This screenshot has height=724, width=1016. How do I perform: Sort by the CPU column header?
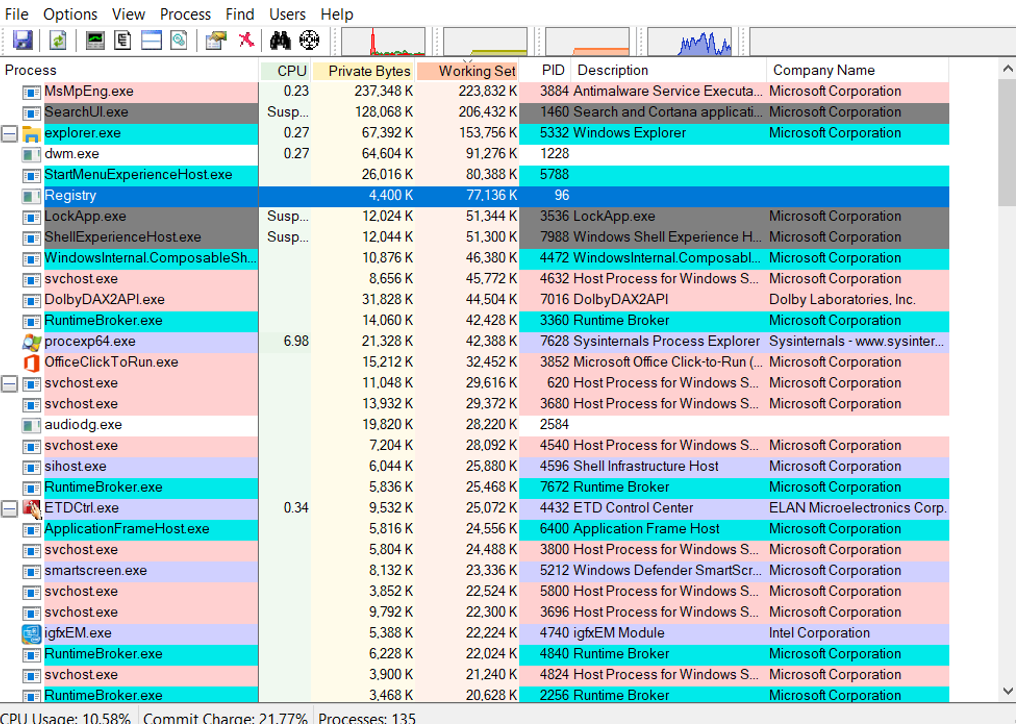pos(285,70)
